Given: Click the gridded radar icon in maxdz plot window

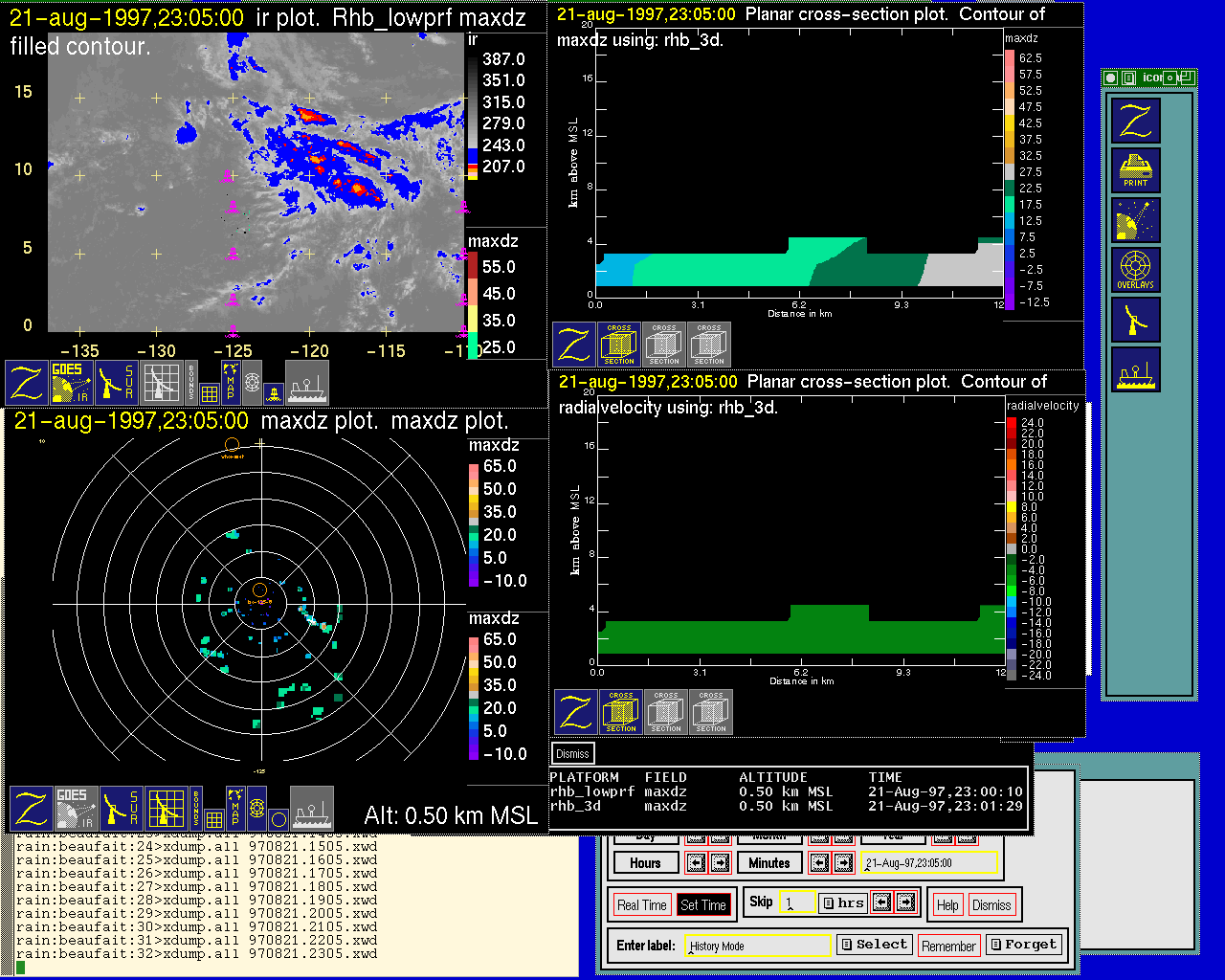Looking at the screenshot, I should 166,809.
